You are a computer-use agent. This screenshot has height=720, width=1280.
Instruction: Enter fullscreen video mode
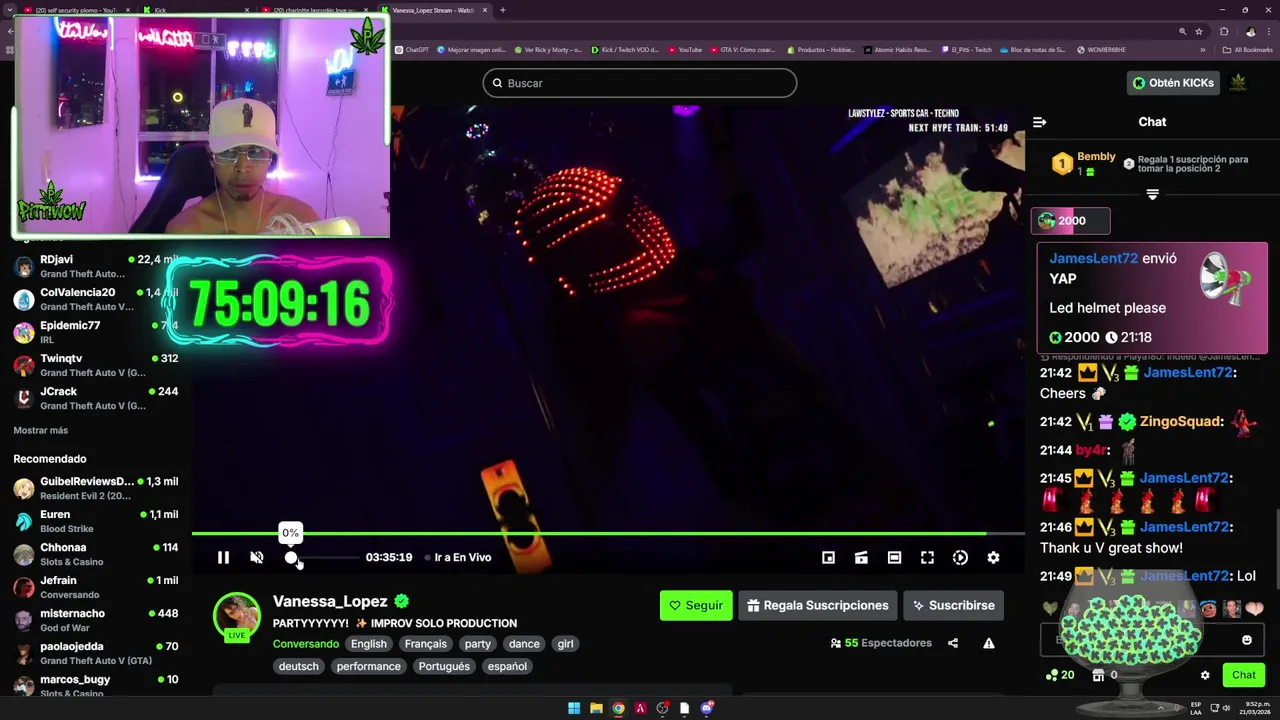[927, 558]
